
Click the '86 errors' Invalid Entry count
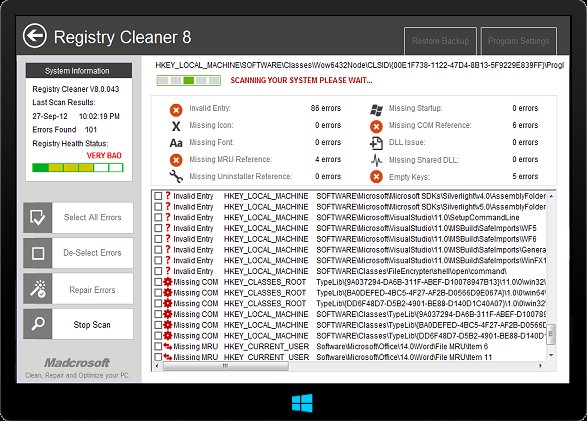(326, 108)
